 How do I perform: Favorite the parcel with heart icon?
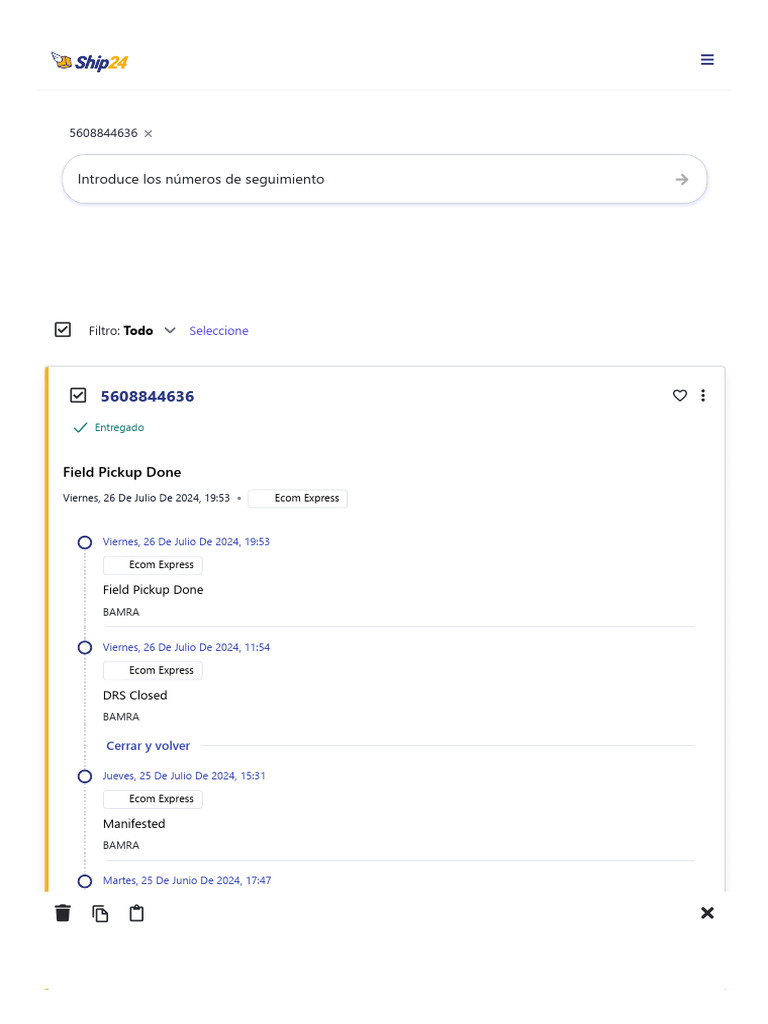680,396
